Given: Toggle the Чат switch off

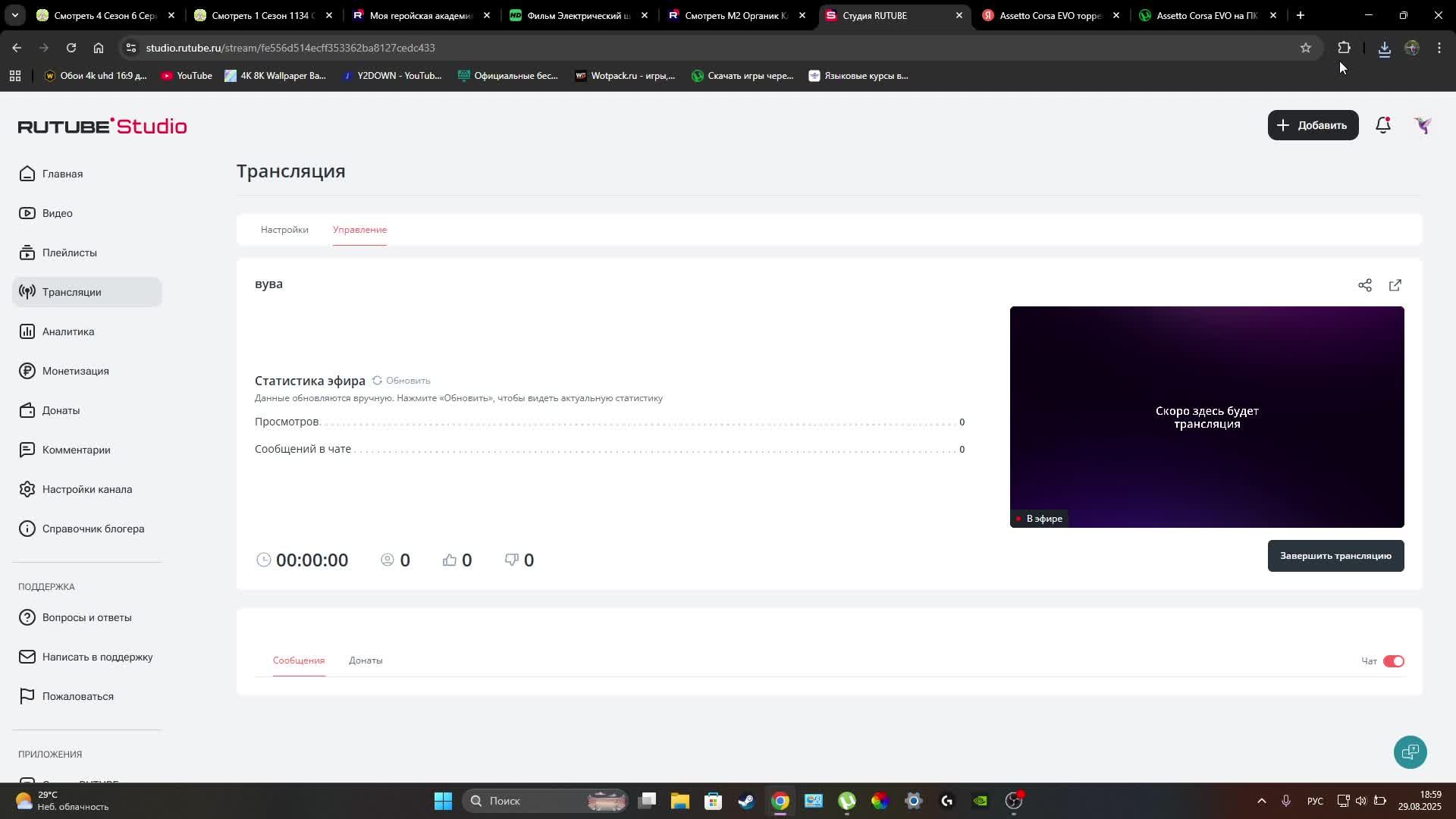Looking at the screenshot, I should pyautogui.click(x=1393, y=661).
